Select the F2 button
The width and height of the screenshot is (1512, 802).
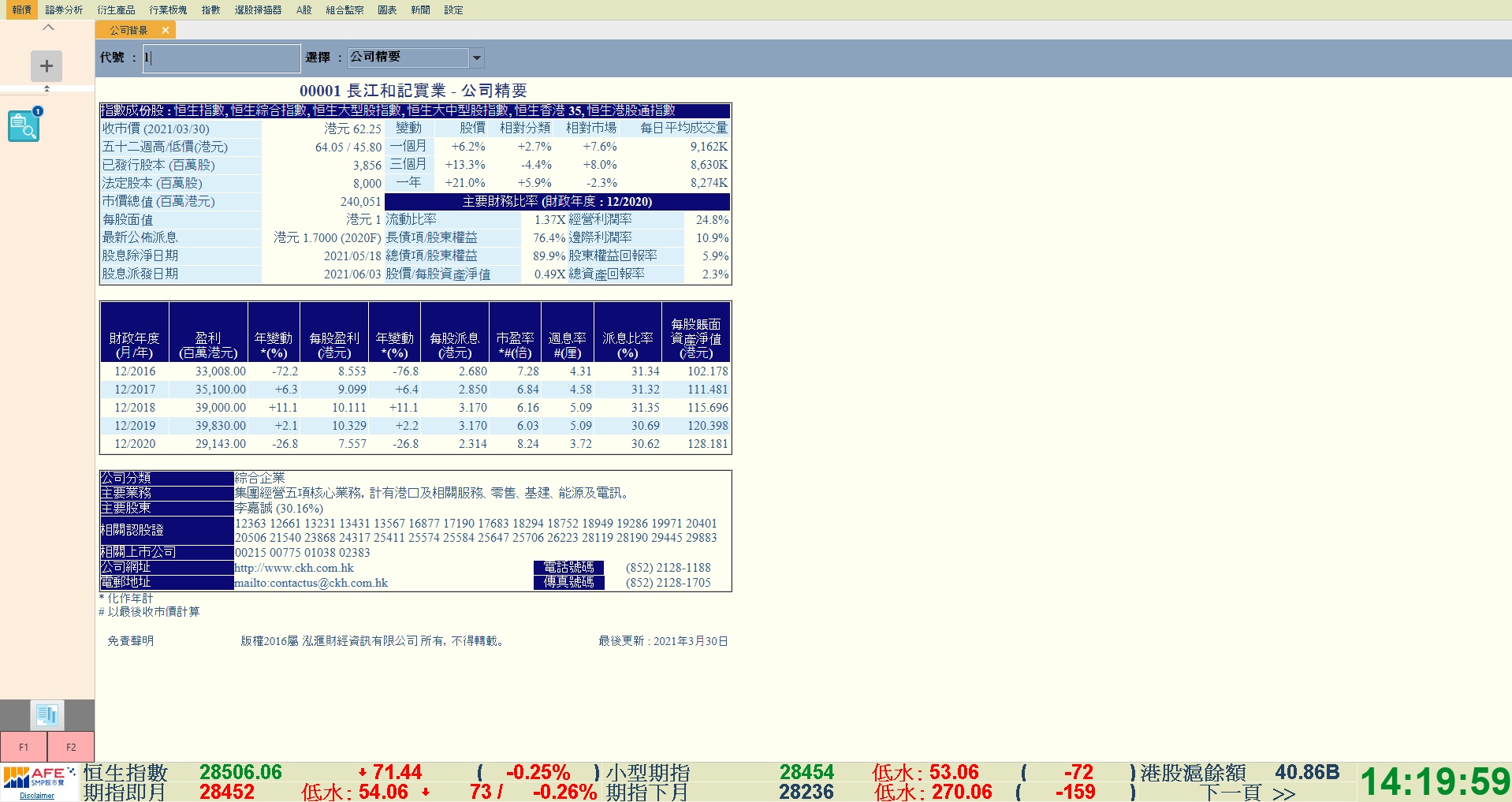(x=71, y=747)
